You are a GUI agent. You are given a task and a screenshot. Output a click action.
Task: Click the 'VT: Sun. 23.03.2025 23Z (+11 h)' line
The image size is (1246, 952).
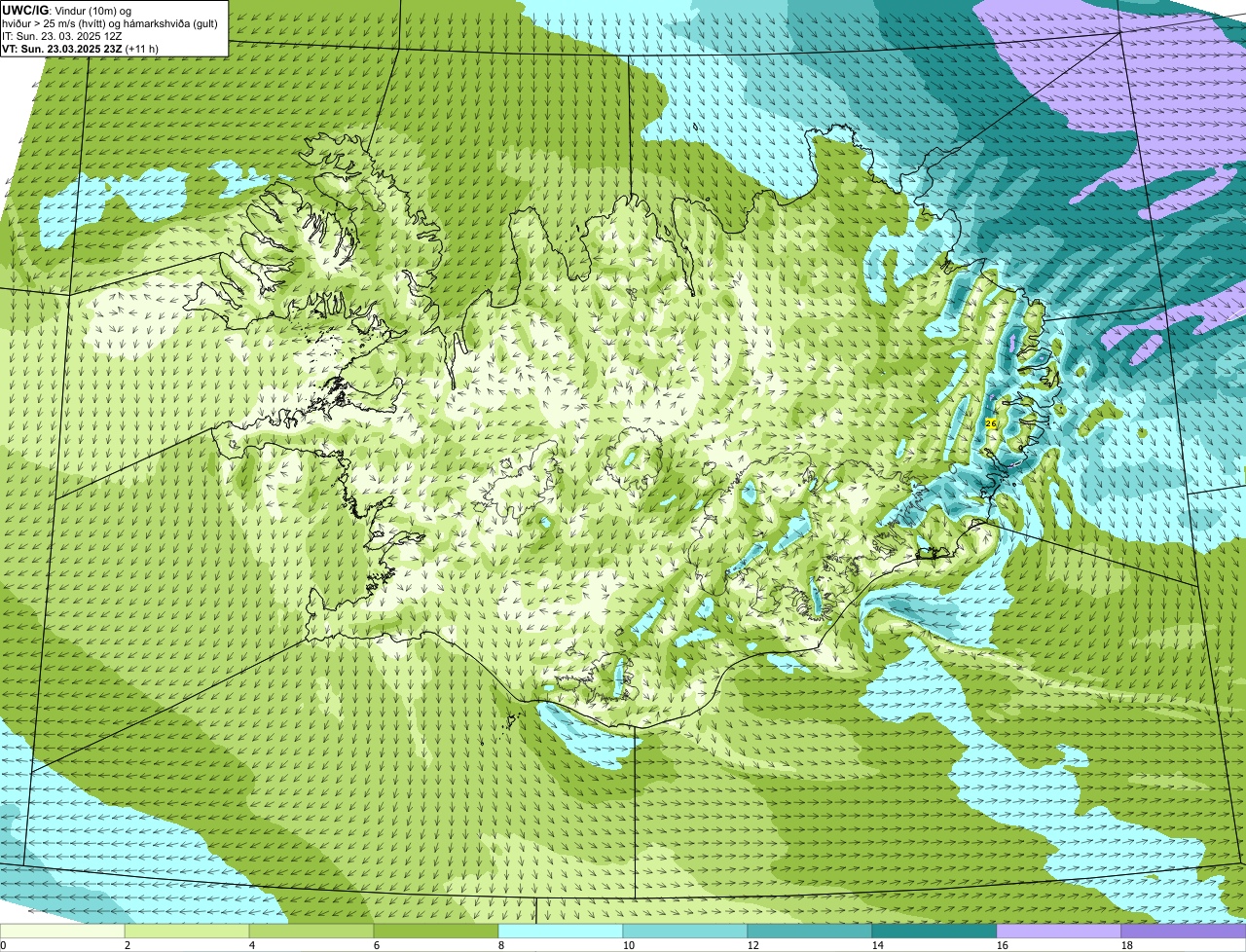click(80, 48)
